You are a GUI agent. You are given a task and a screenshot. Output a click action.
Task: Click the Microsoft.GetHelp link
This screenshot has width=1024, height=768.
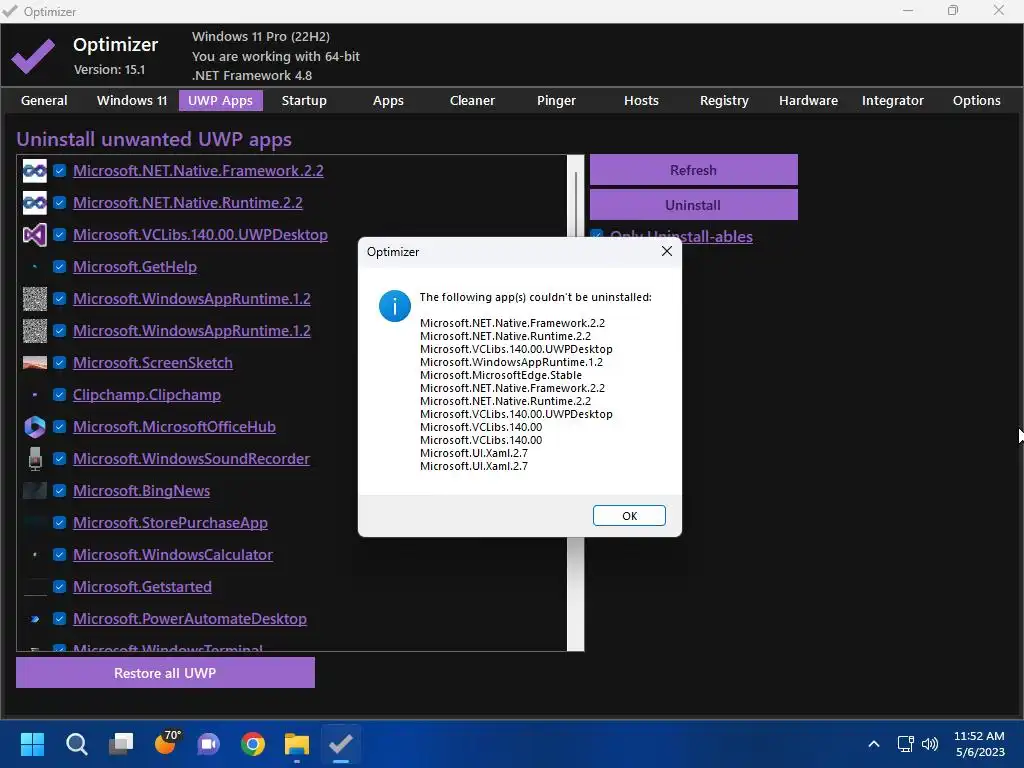[x=135, y=267]
